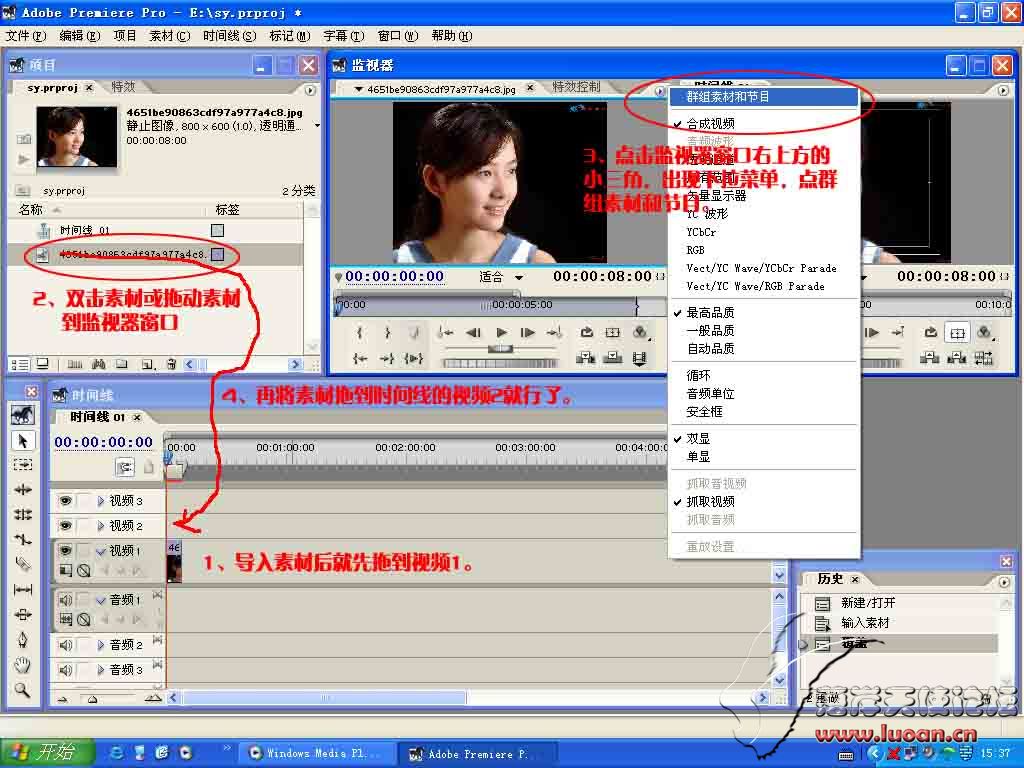Hide the 视频 3 track eye

click(65, 501)
